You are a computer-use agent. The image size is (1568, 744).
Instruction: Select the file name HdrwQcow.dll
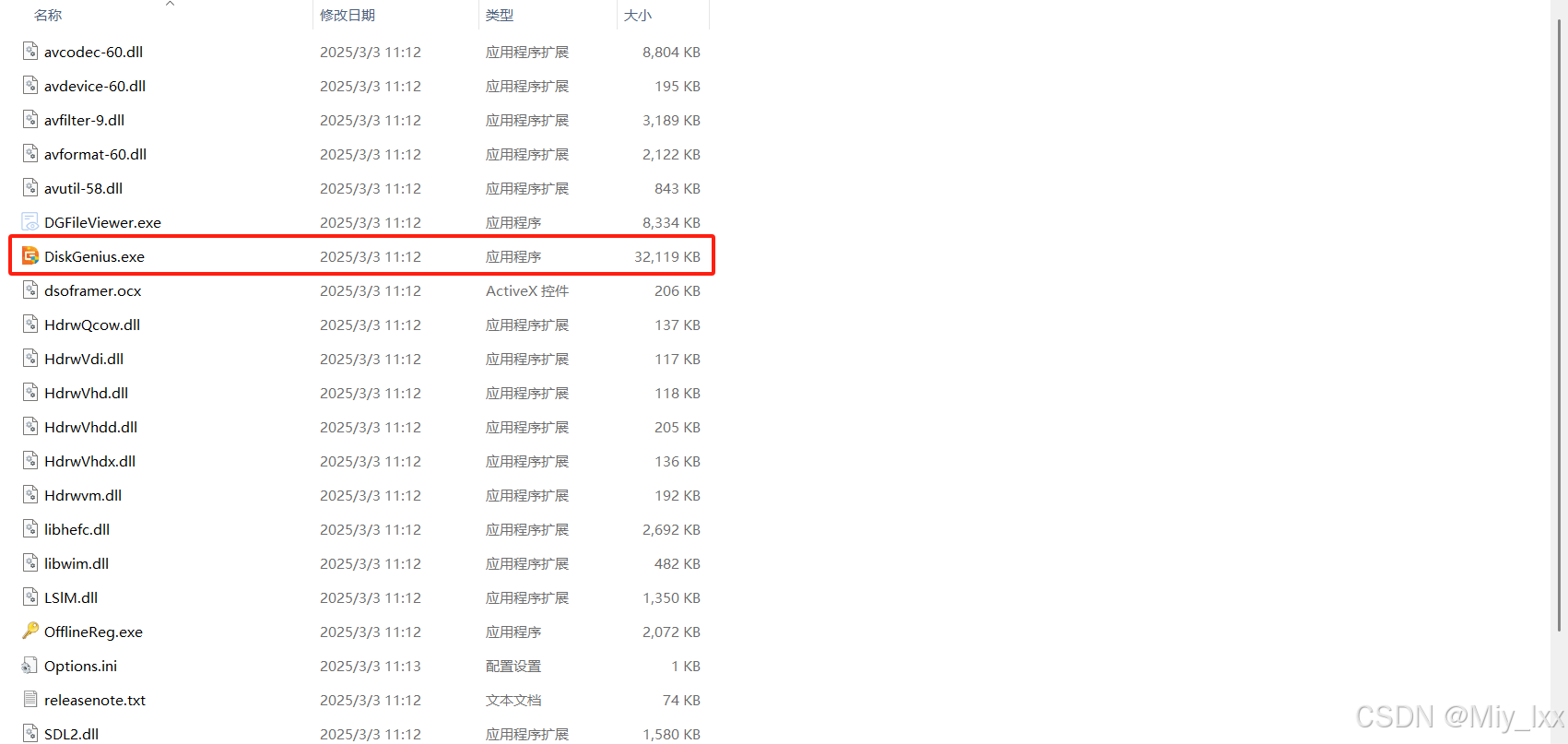click(92, 325)
